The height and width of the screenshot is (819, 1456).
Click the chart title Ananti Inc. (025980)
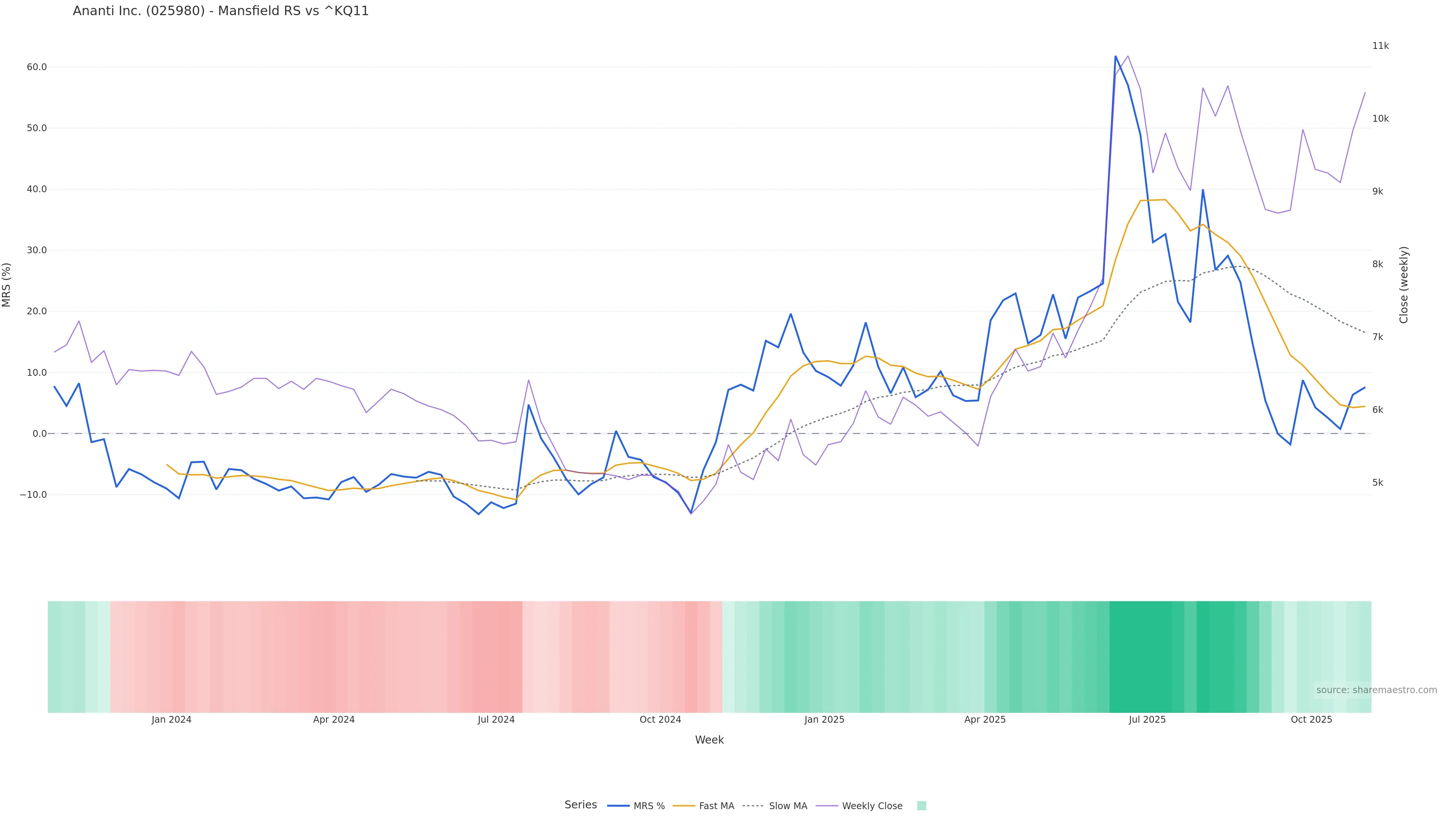(220, 11)
